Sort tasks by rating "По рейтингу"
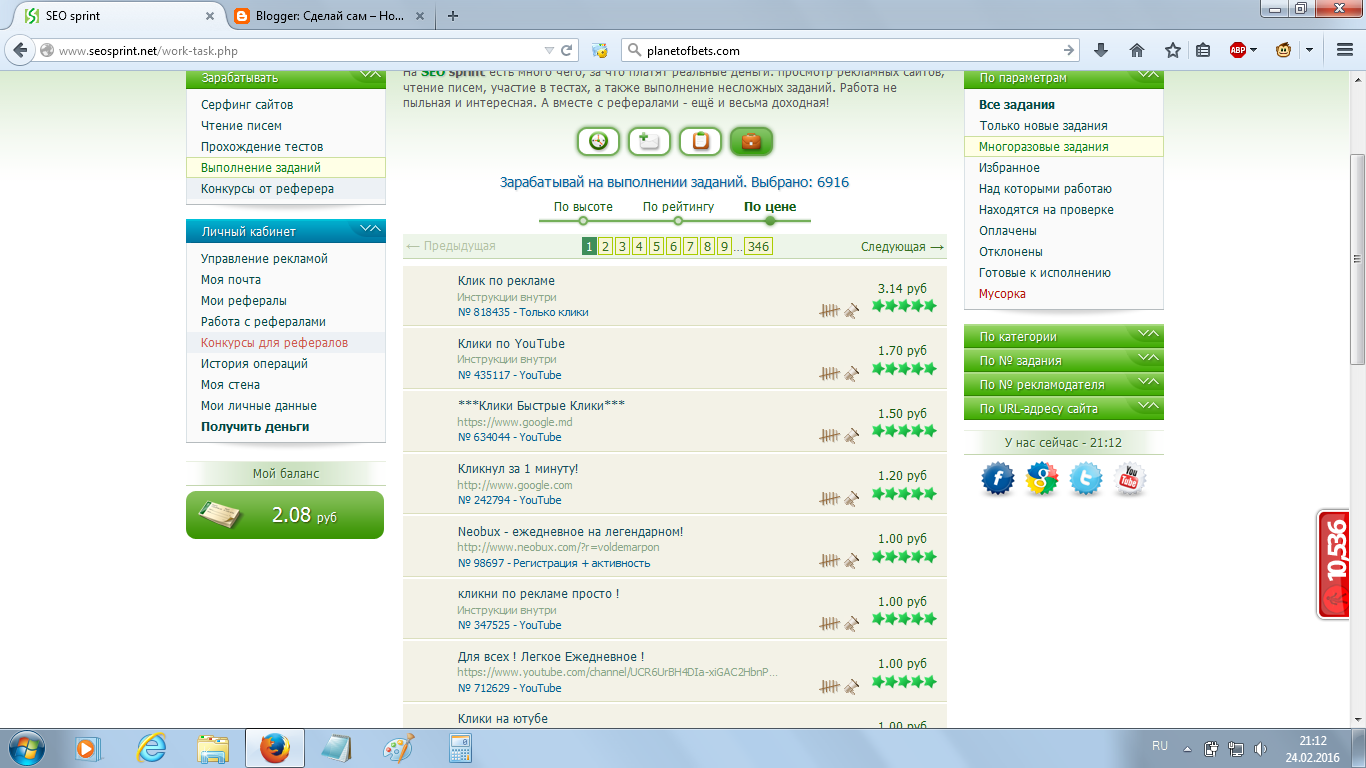Viewport: 1366px width, 768px height. (678, 207)
